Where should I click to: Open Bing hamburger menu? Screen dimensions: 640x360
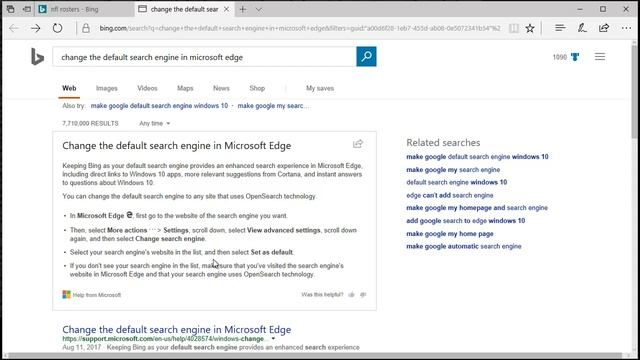tap(600, 57)
